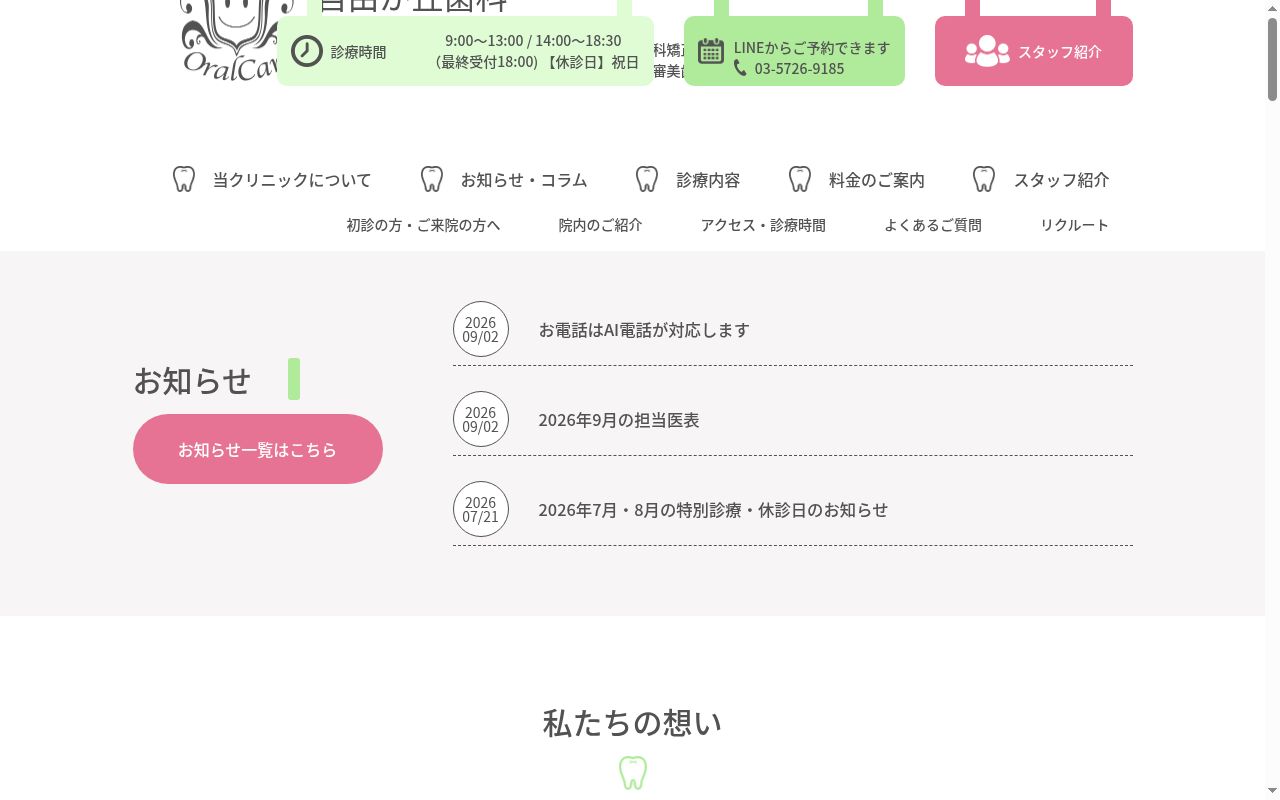Open アクセス・診療時間 link

point(764,225)
